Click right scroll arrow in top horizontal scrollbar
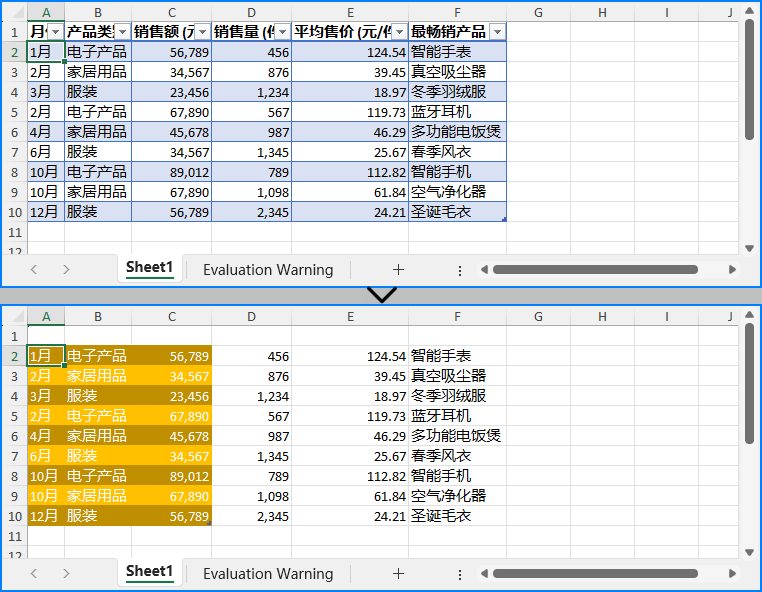 pos(732,270)
